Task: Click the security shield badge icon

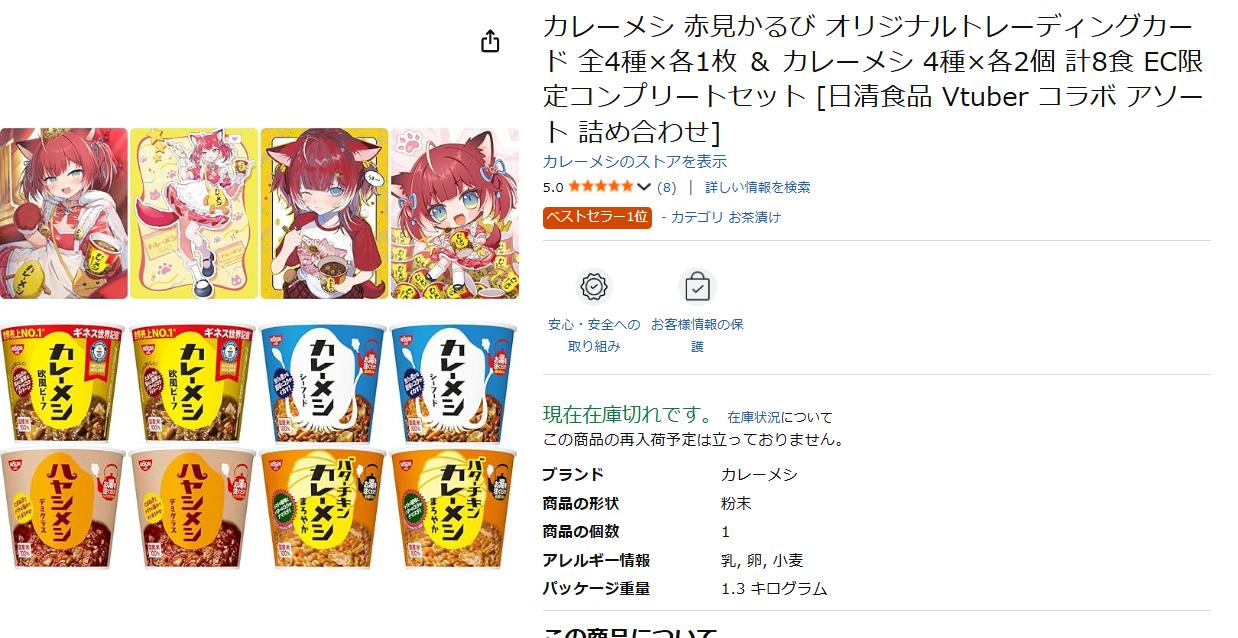Action: coord(595,287)
